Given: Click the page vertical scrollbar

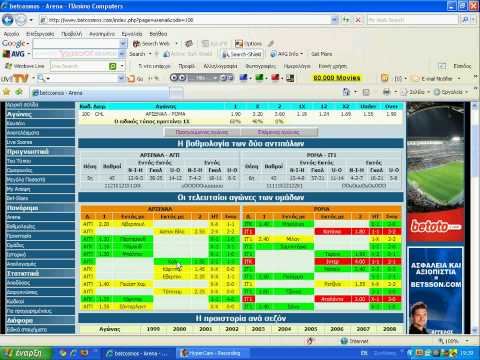Looking at the screenshot, I should coord(475,218).
